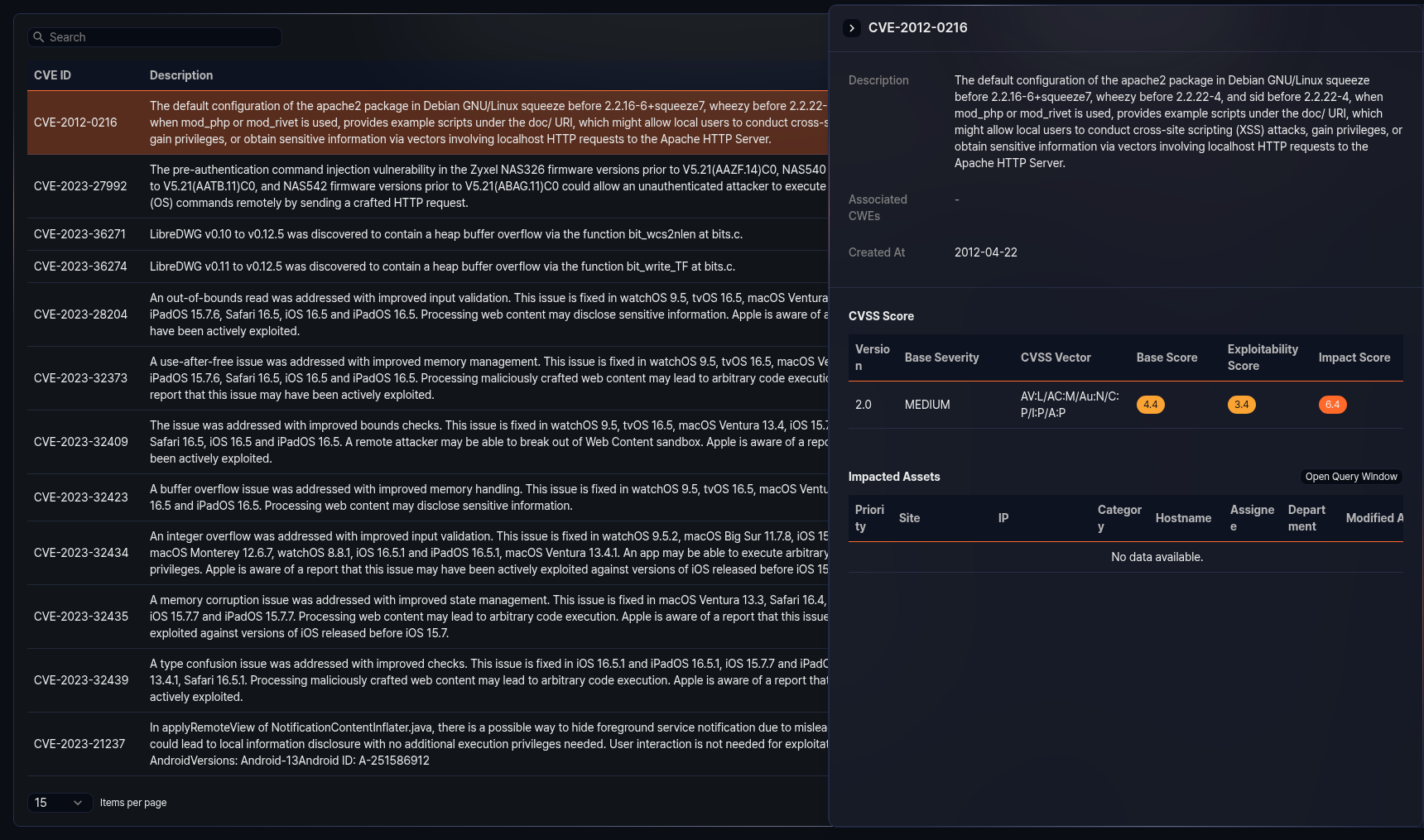The height and width of the screenshot is (840, 1424).
Task: Sort by the Description column header
Action: tap(180, 74)
